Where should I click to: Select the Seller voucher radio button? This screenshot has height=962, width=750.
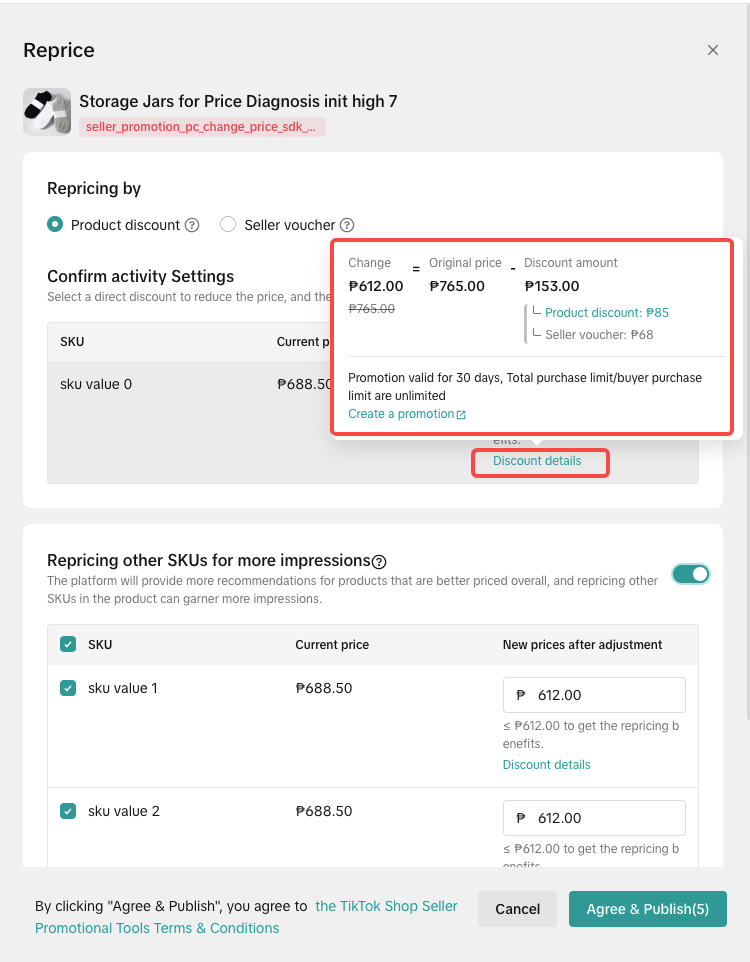click(x=228, y=225)
